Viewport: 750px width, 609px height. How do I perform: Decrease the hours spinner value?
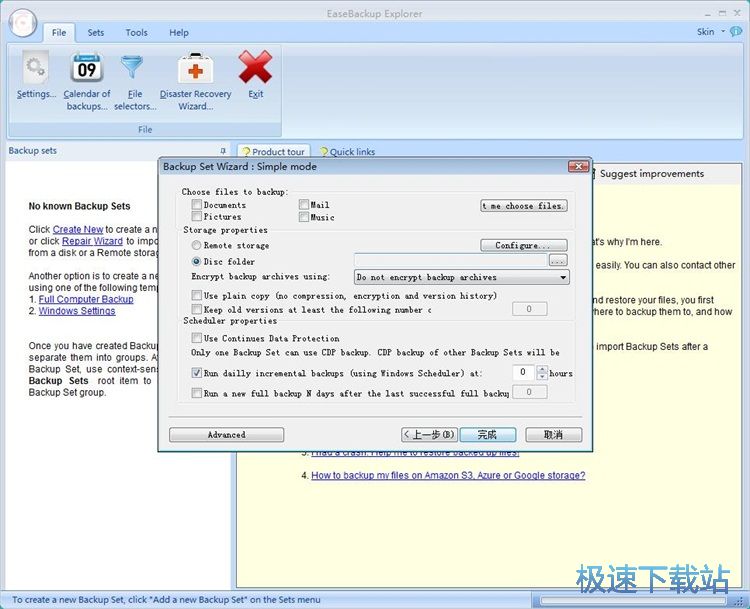(542, 376)
